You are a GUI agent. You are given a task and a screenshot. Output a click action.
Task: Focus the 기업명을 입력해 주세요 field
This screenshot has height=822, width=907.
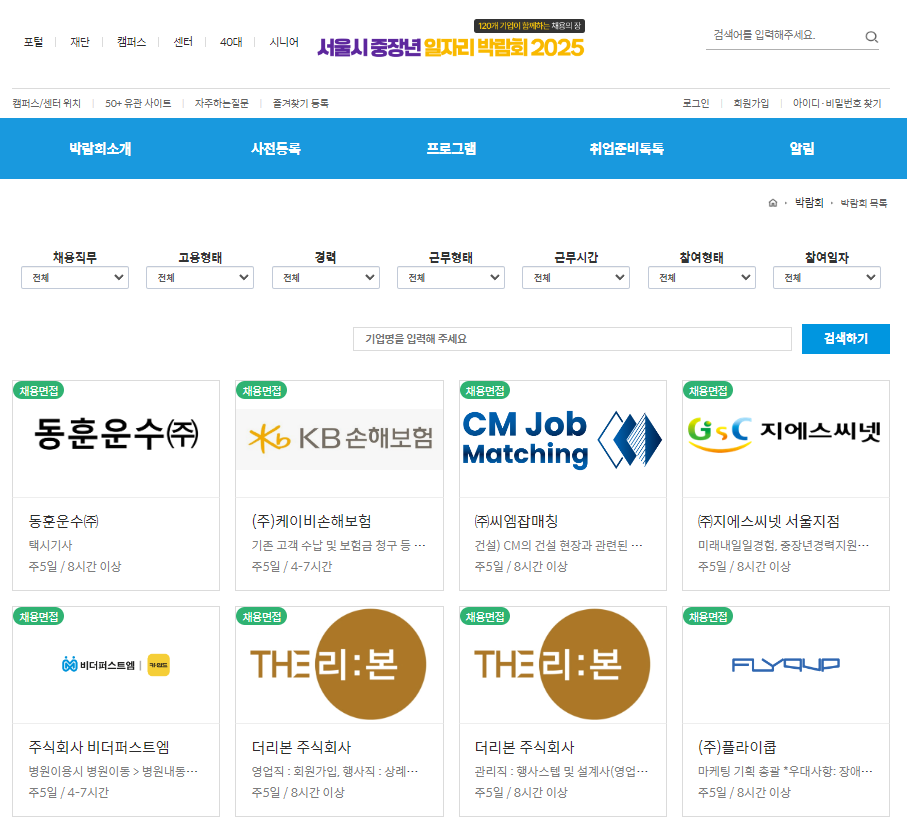click(x=573, y=339)
